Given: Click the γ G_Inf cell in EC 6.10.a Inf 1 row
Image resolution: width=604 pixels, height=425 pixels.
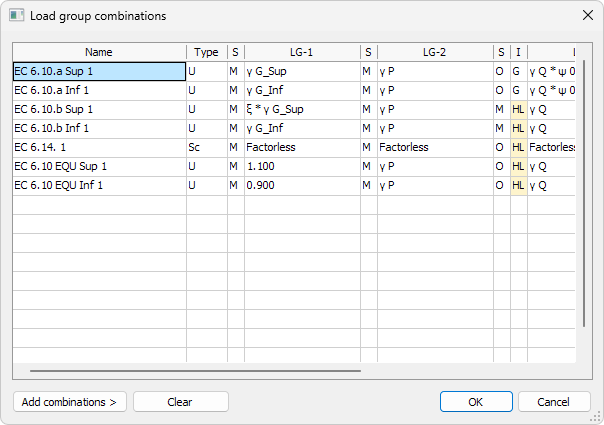Looking at the screenshot, I should click(x=302, y=91).
